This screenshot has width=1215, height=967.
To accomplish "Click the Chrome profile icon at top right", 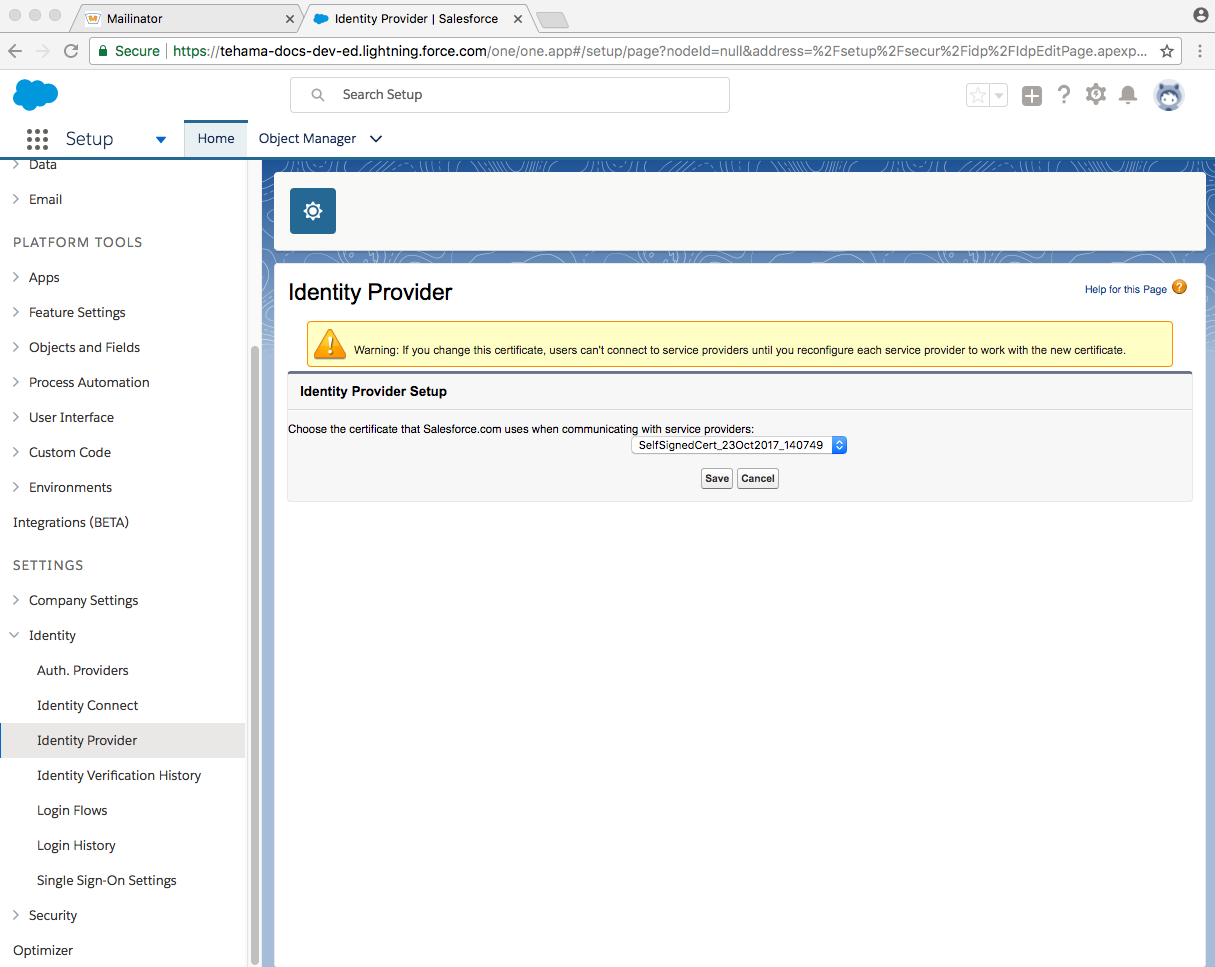I will (x=1201, y=15).
